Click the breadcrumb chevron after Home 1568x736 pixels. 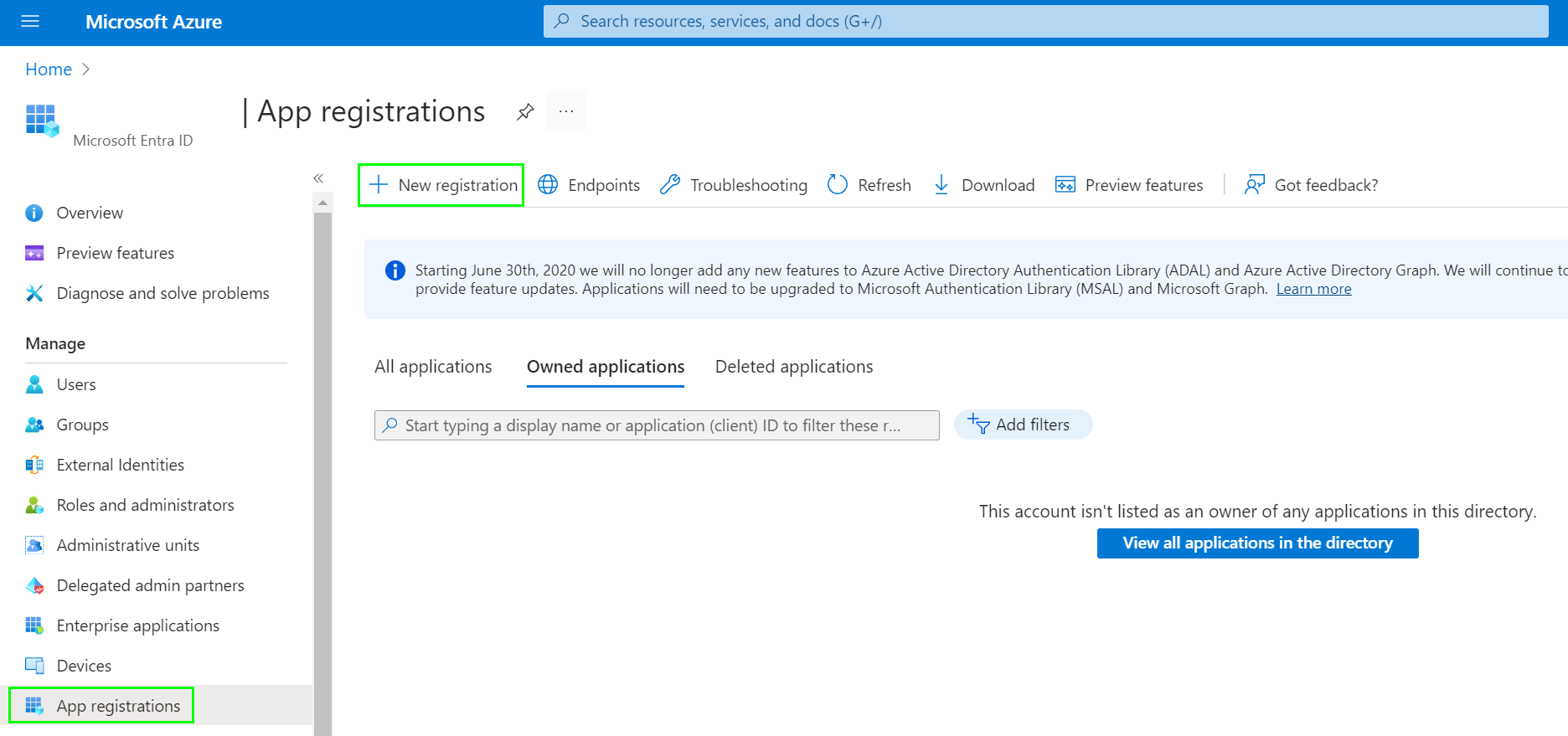85,69
